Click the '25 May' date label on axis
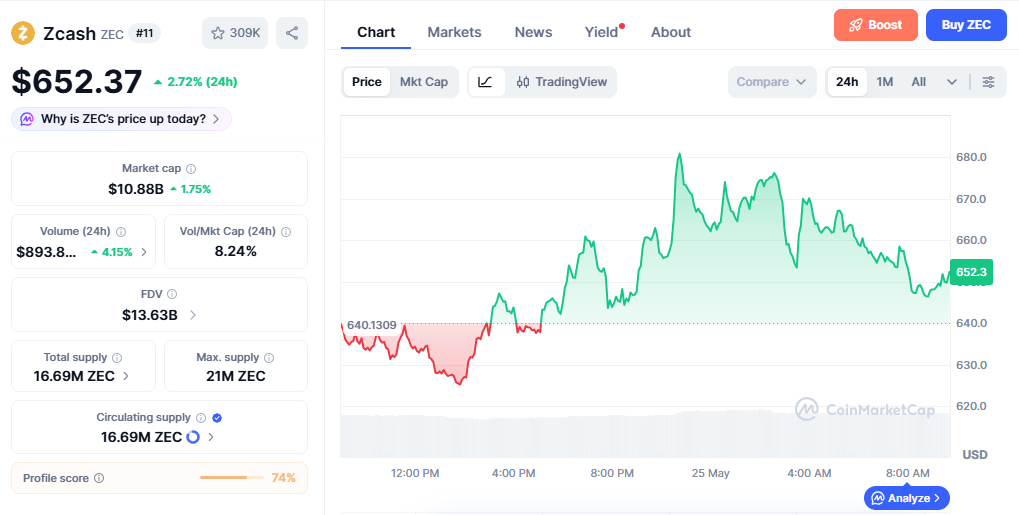The image size is (1019, 515). click(x=710, y=473)
